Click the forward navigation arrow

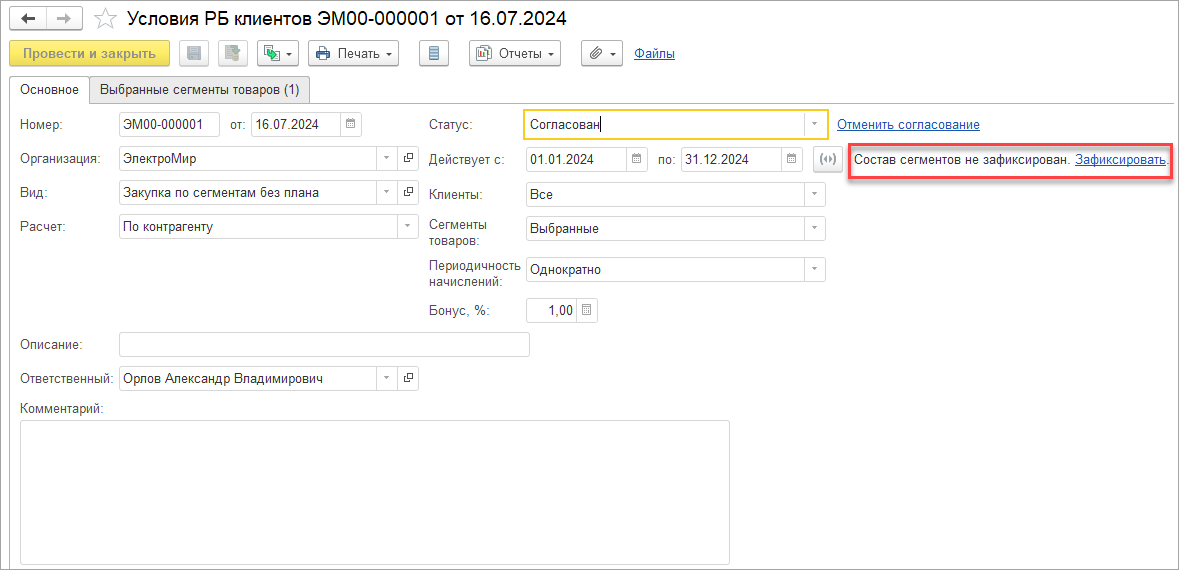point(62,19)
